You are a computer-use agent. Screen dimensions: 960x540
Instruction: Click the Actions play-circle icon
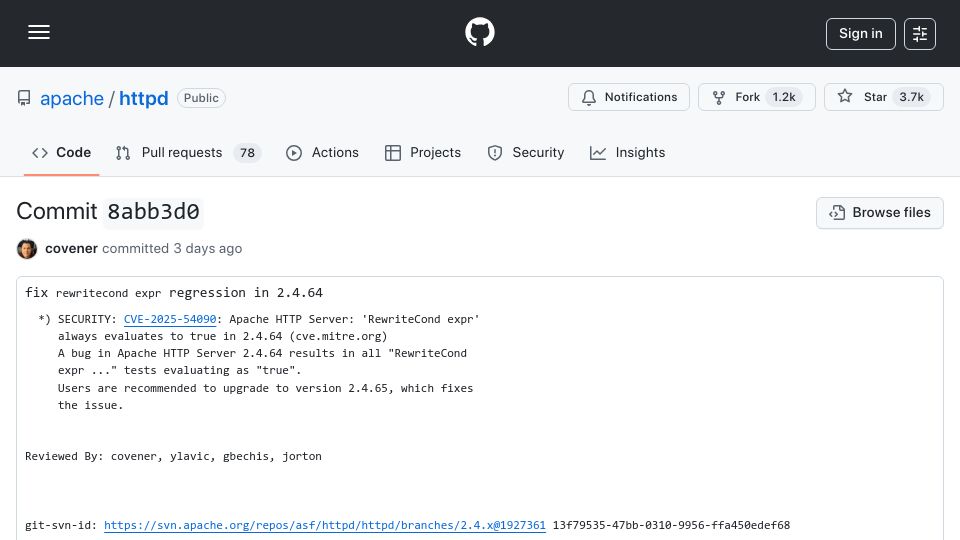294,152
